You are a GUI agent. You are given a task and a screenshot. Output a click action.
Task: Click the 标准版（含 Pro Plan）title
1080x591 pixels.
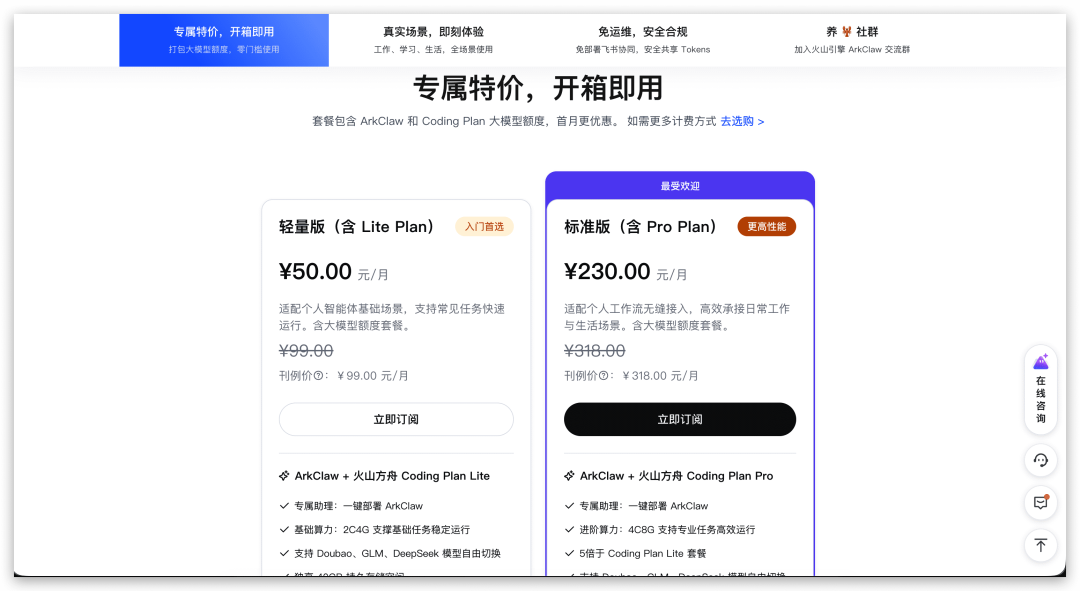coord(641,227)
